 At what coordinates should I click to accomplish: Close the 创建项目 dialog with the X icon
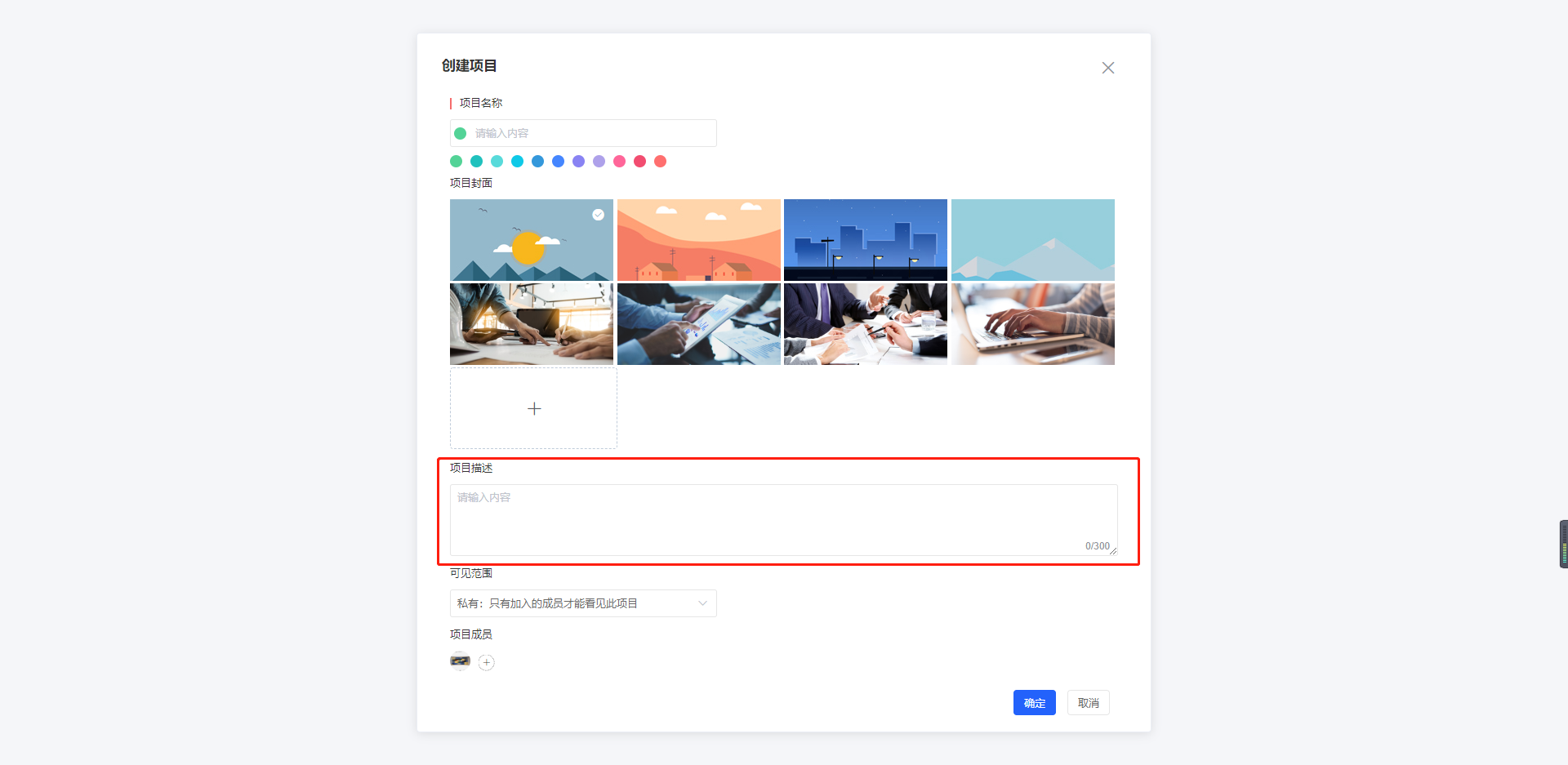(x=1108, y=68)
